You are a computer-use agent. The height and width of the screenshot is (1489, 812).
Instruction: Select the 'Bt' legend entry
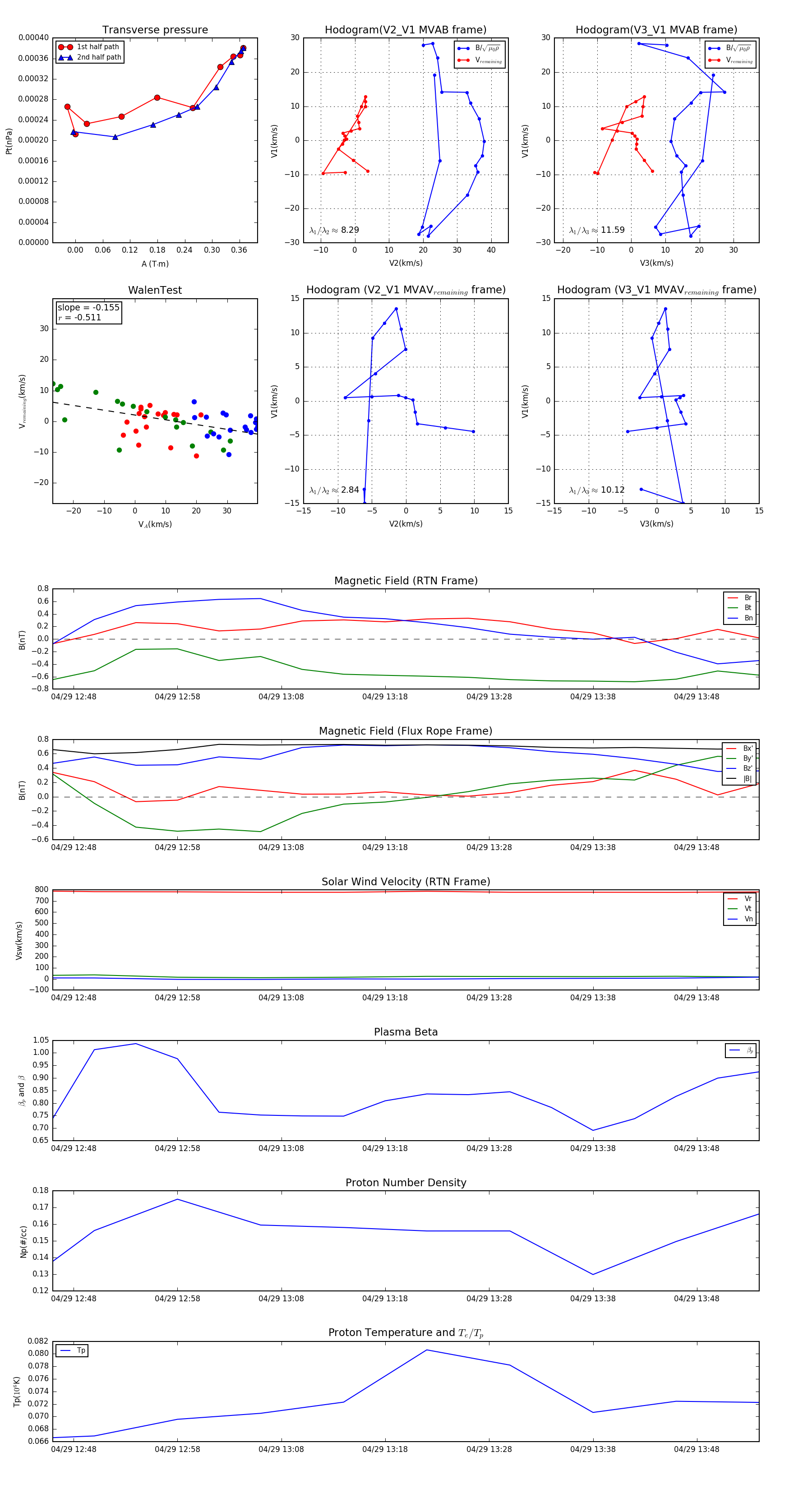pyautogui.click(x=740, y=607)
